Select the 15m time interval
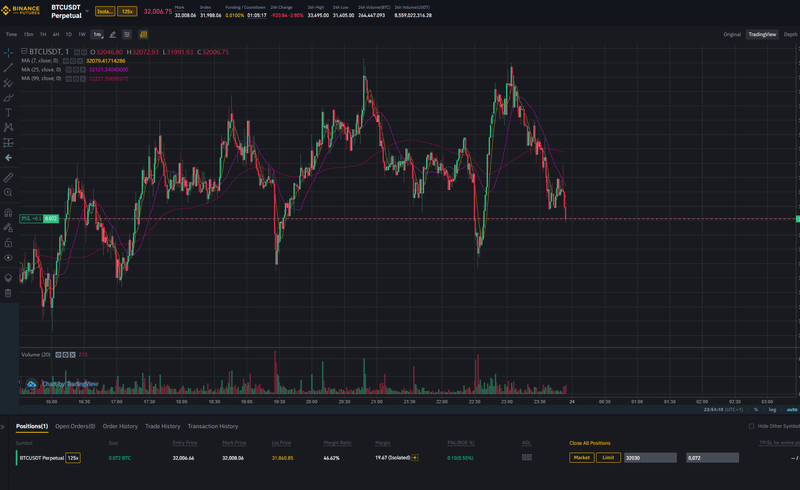 [x=29, y=35]
